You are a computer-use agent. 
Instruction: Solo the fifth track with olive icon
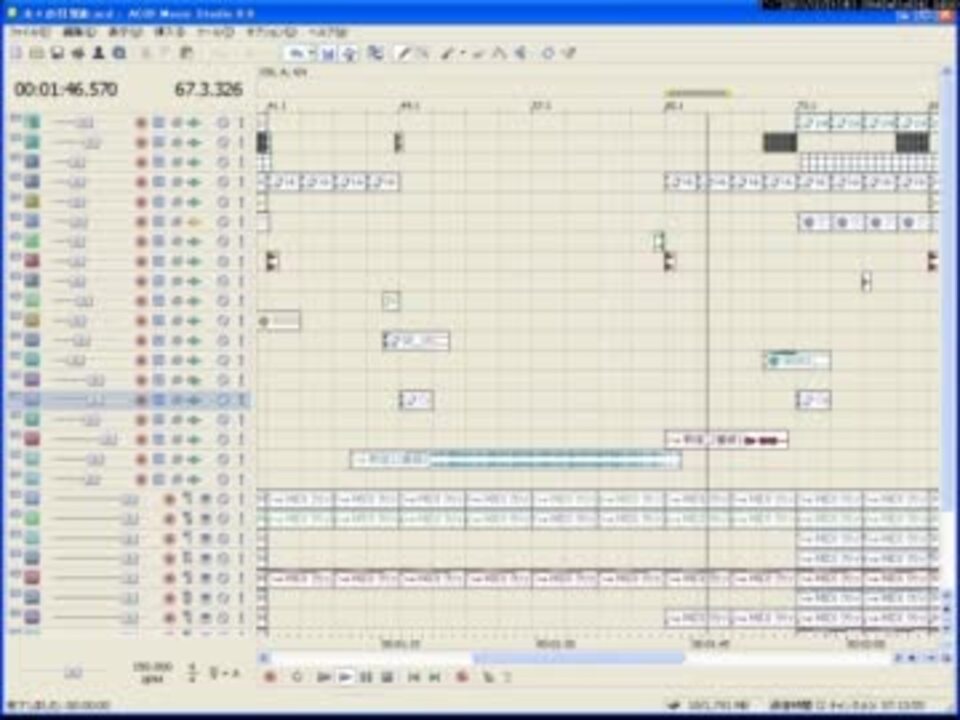tap(241, 202)
